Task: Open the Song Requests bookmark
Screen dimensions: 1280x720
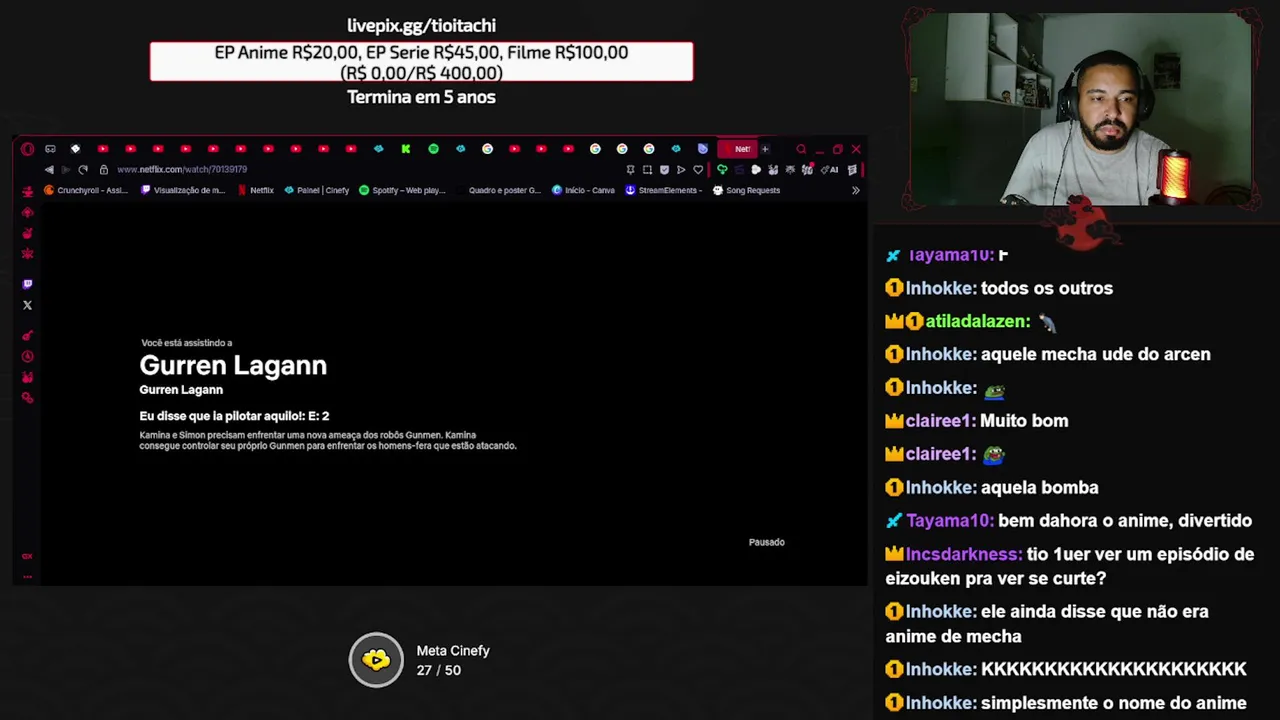Action: [x=746, y=190]
